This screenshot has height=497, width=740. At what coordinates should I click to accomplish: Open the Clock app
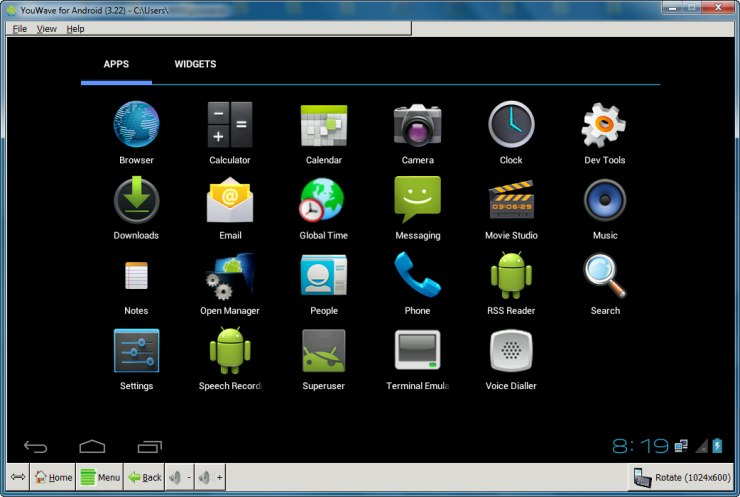(x=511, y=125)
